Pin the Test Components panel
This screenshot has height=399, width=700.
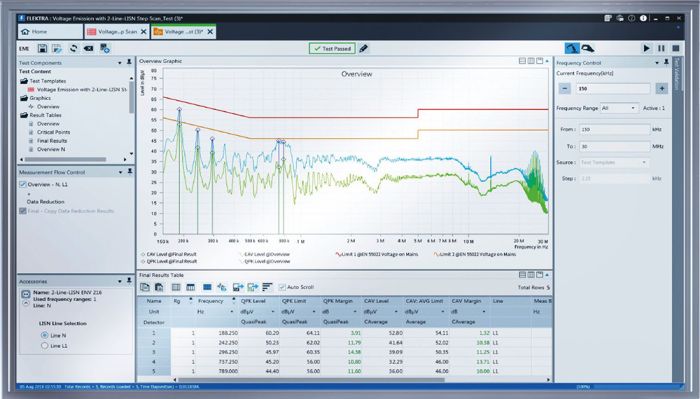(129, 62)
